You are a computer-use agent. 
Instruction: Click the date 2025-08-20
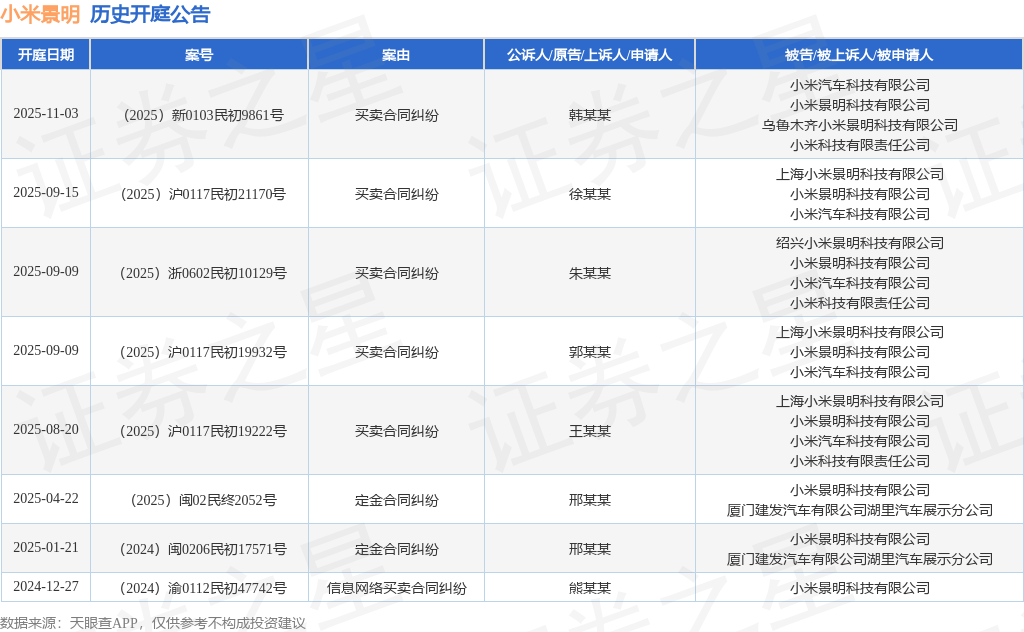(46, 430)
